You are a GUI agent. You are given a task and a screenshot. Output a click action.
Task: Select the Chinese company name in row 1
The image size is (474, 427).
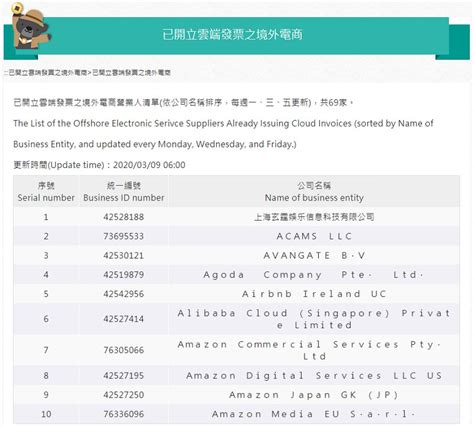pyautogui.click(x=314, y=217)
